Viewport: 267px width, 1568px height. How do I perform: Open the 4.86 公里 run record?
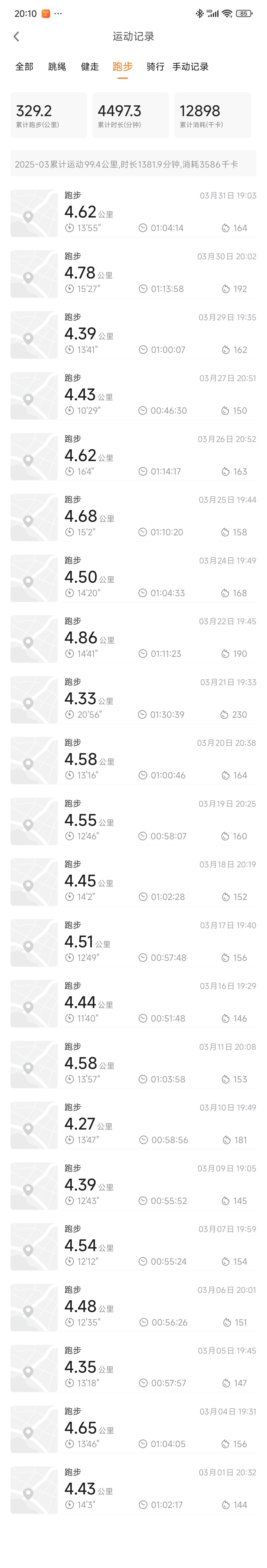point(133,639)
